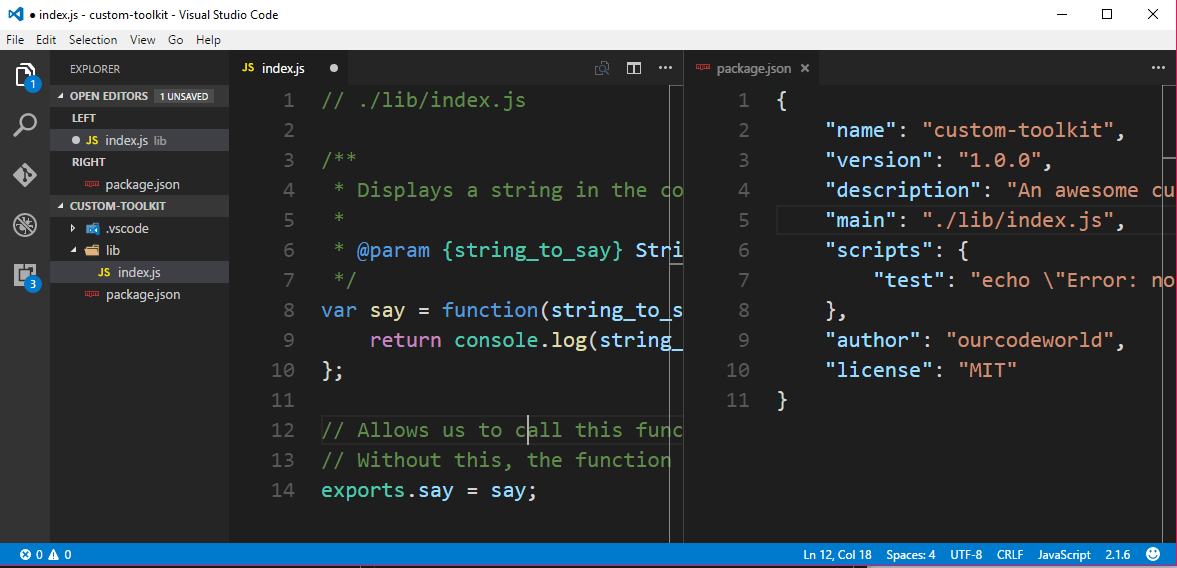Viewport: 1177px width, 568px height.
Task: Open the Search view icon
Action: click(25, 125)
